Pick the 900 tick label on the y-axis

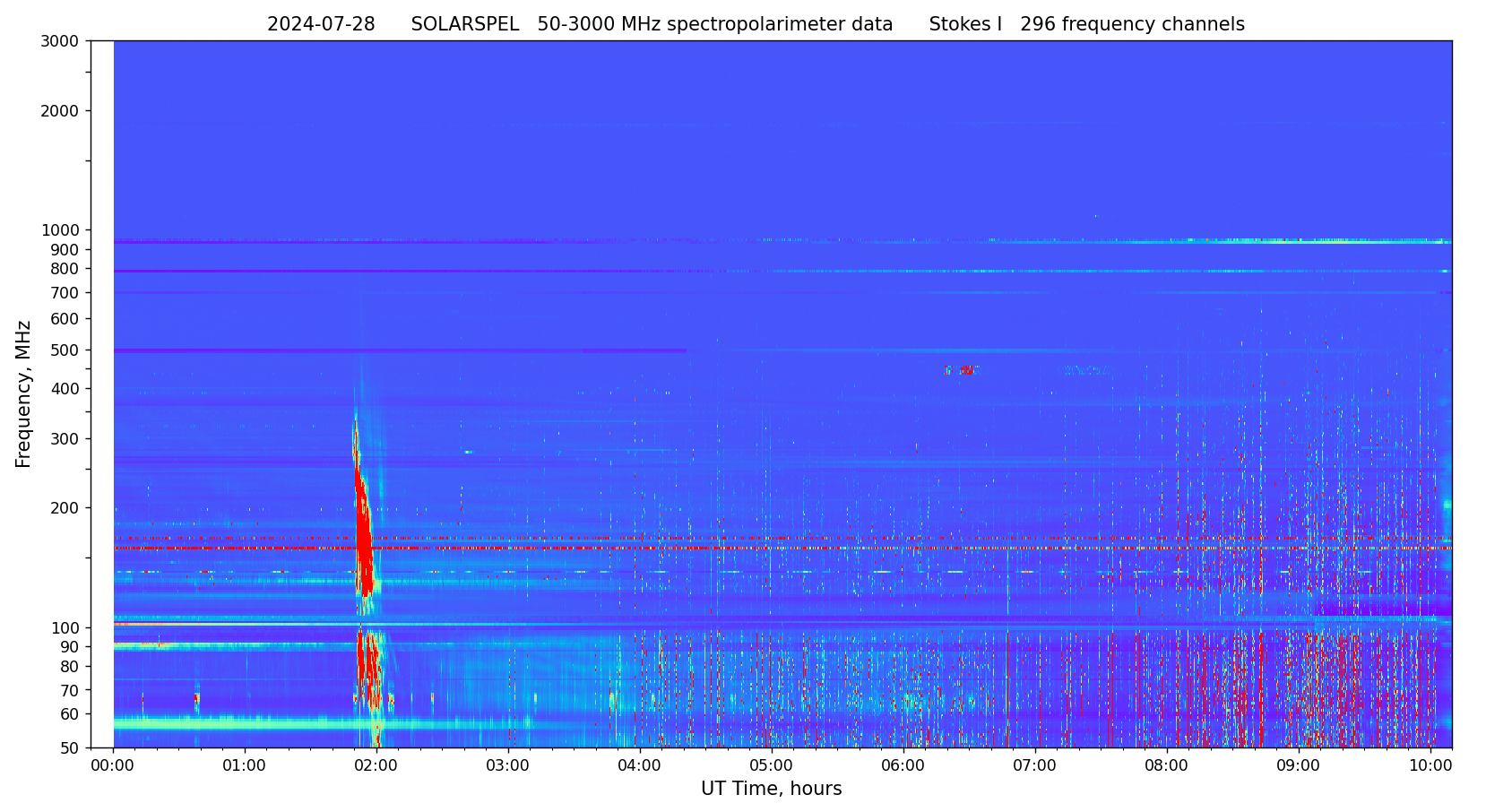(65, 249)
